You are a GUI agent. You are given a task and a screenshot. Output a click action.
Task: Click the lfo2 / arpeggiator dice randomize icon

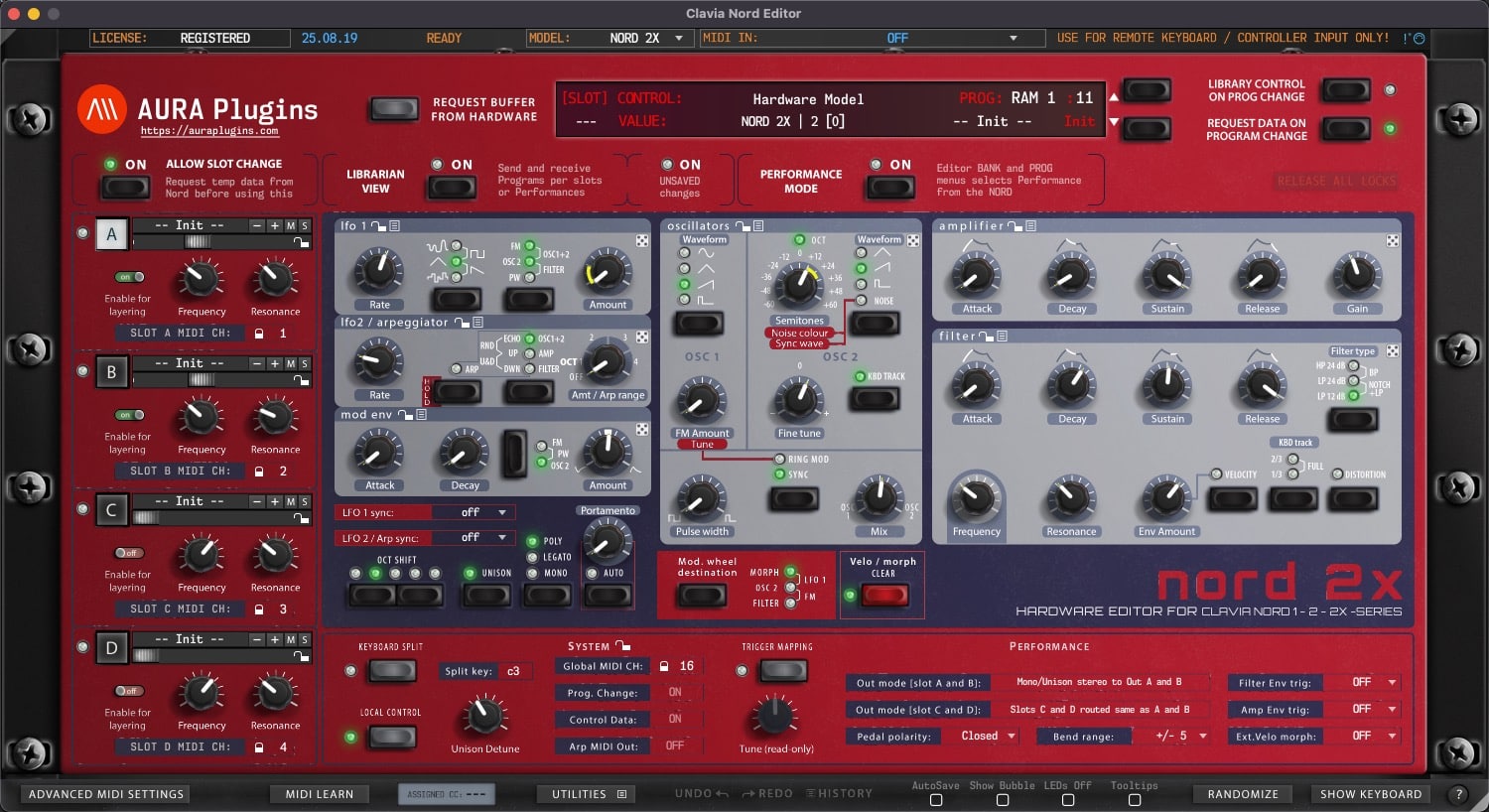pos(642,337)
